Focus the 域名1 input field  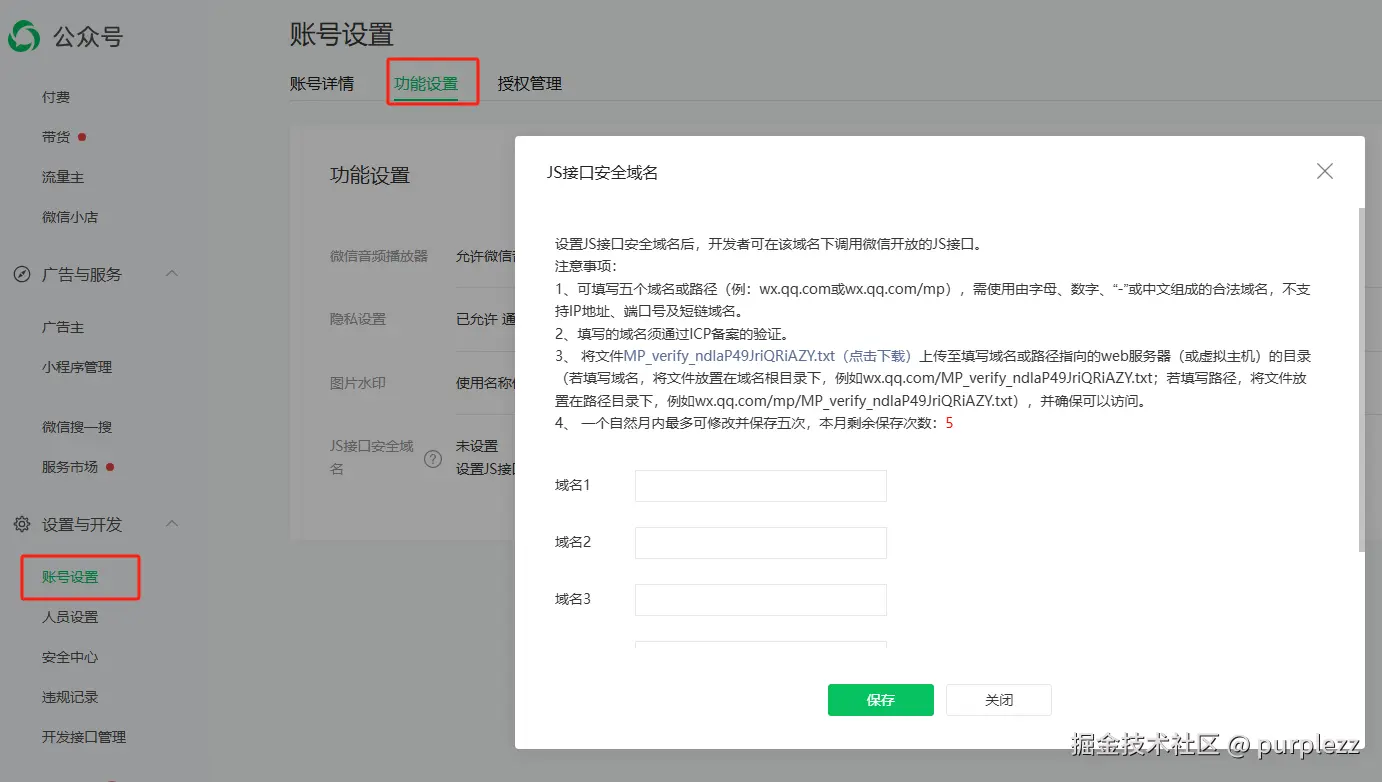tap(761, 486)
